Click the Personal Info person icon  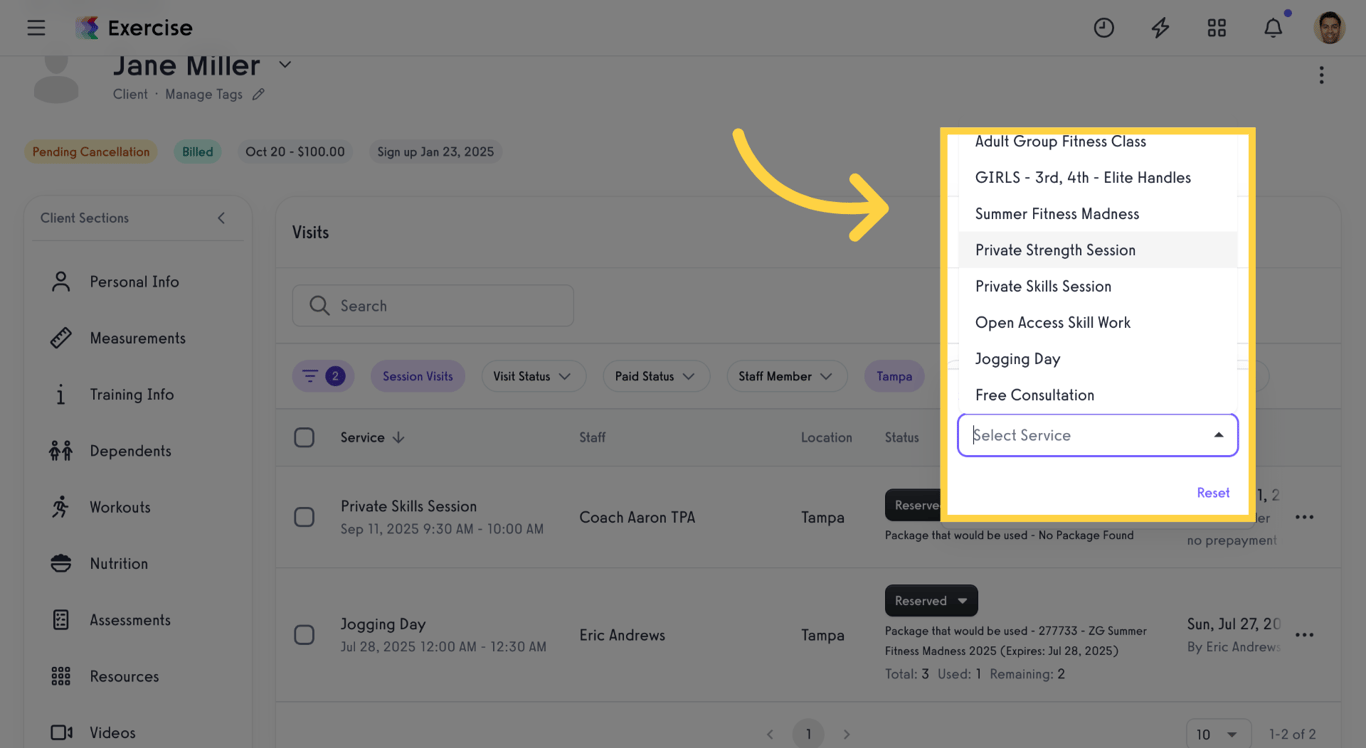click(61, 282)
